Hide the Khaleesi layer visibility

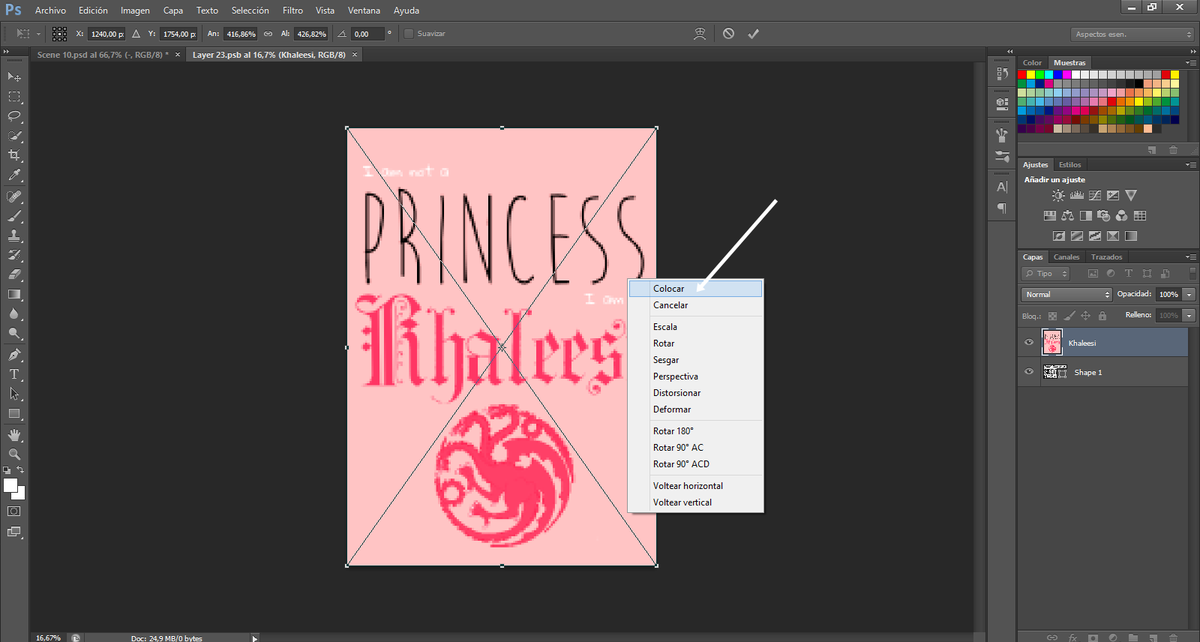pos(1028,342)
